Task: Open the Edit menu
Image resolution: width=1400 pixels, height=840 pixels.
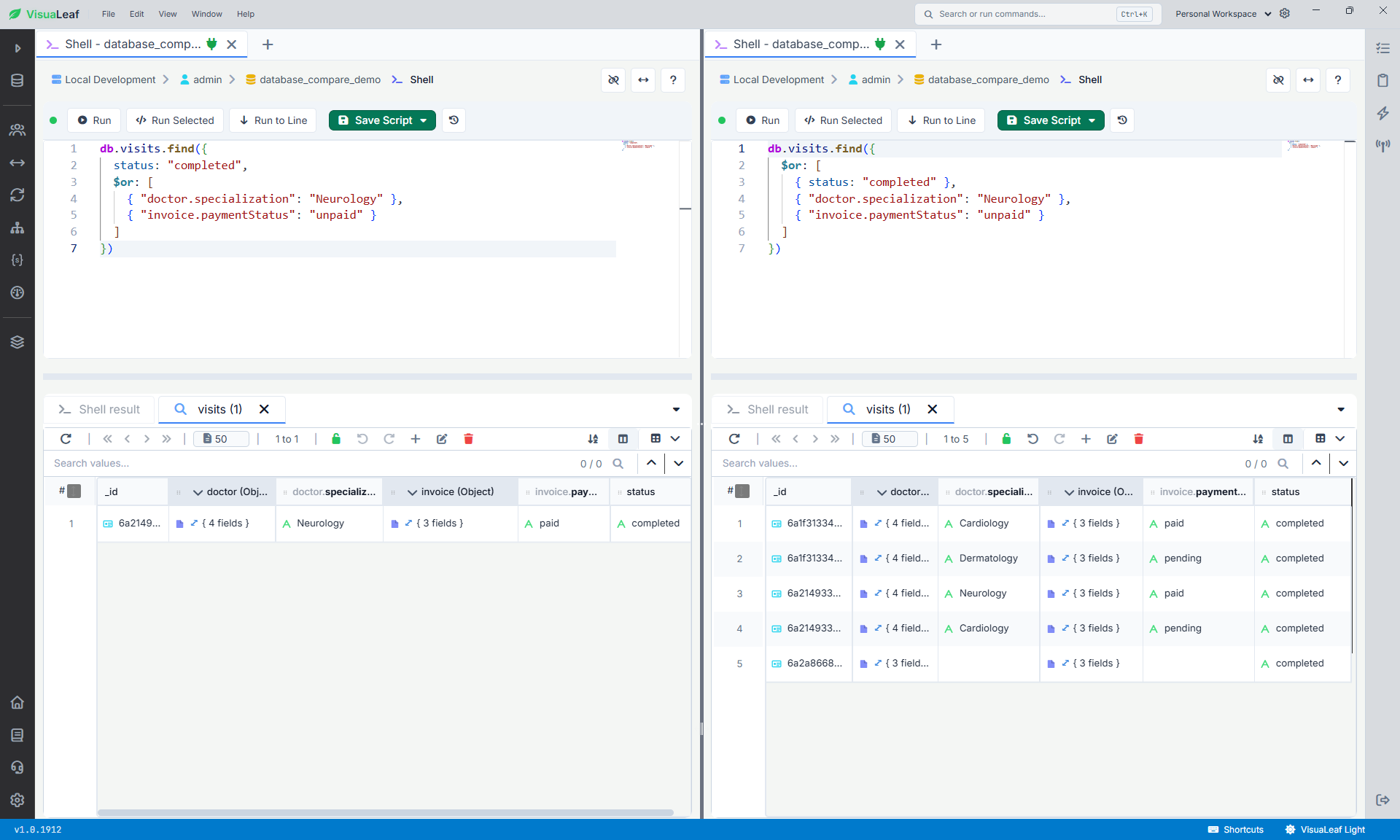Action: [137, 14]
